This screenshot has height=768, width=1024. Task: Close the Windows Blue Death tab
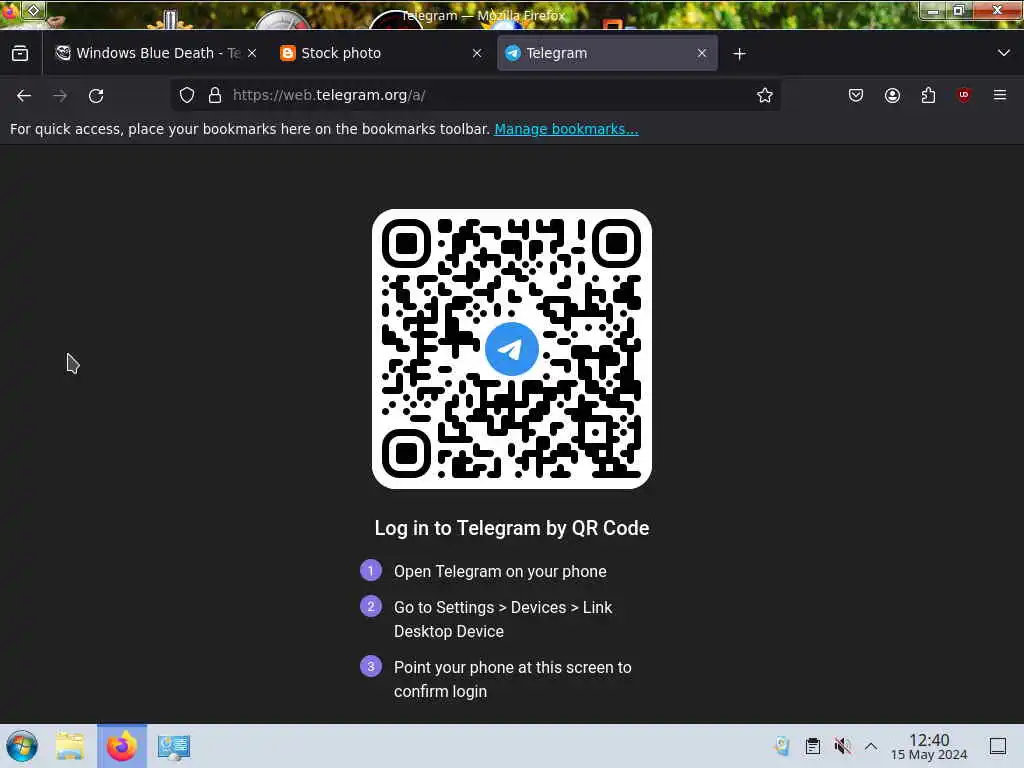tap(252, 54)
